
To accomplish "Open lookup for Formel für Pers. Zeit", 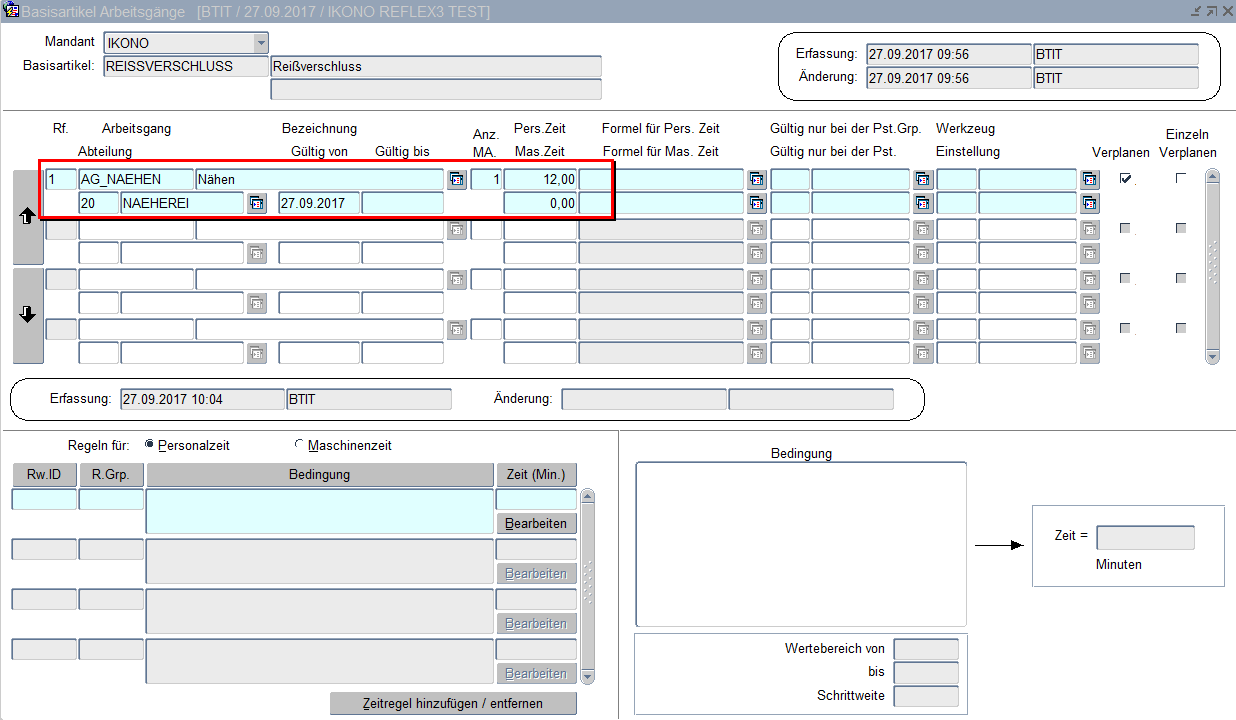I will click(x=757, y=180).
